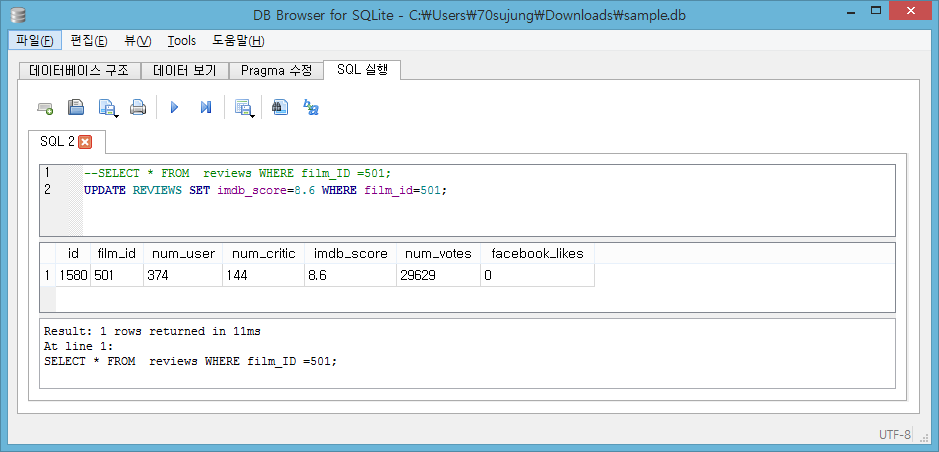
Task: Open Save results view dropdown arrow
Action: tap(253, 115)
